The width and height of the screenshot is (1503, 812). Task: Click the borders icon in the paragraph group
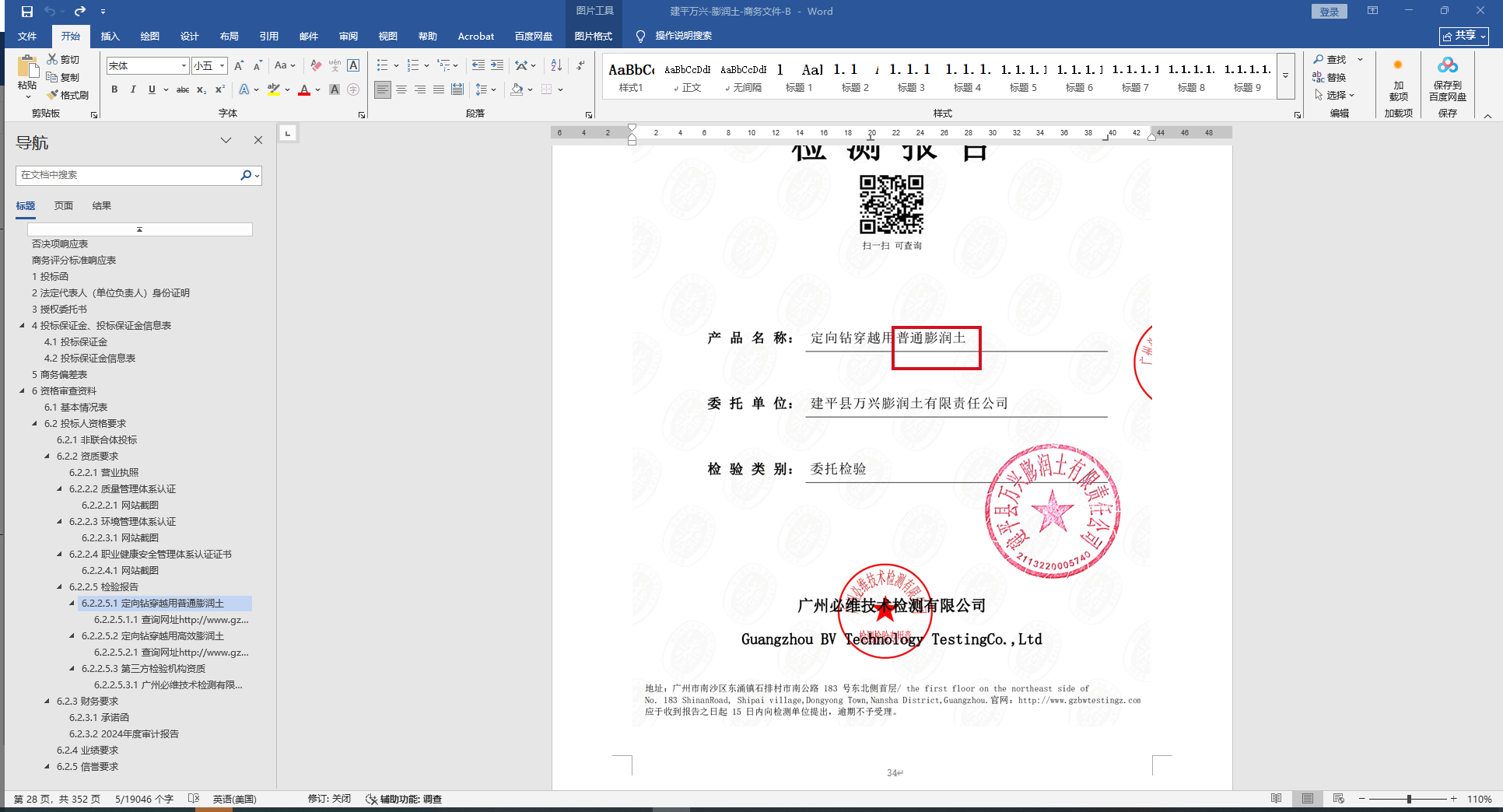tap(547, 89)
